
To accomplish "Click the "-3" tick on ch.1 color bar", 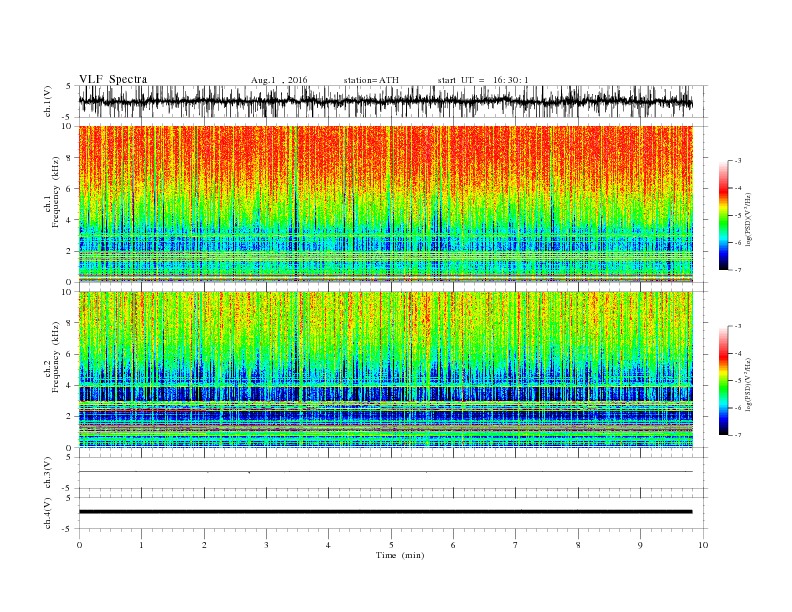I will click(x=738, y=161).
